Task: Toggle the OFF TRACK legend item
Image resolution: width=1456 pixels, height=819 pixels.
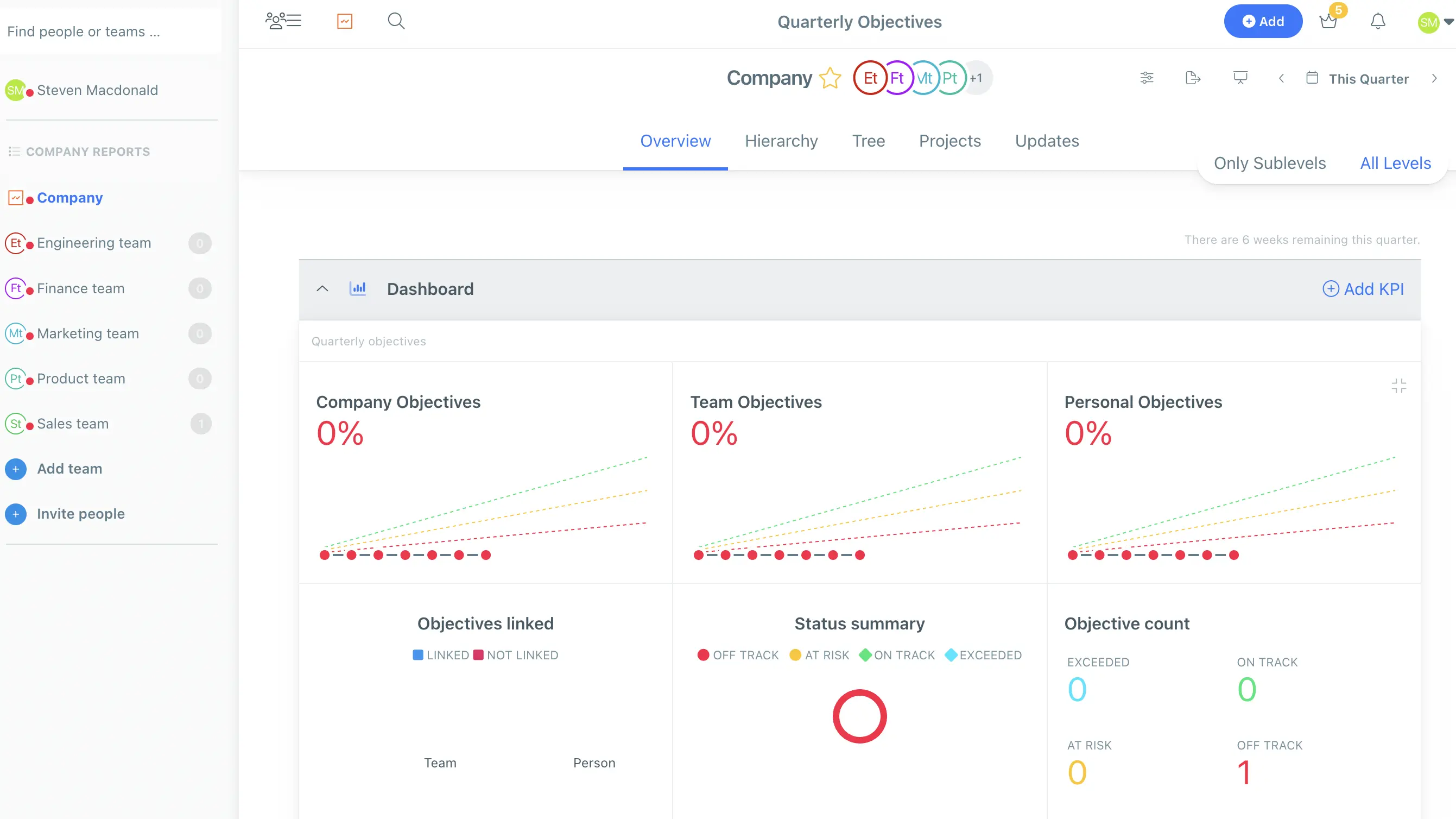Action: [x=738, y=655]
